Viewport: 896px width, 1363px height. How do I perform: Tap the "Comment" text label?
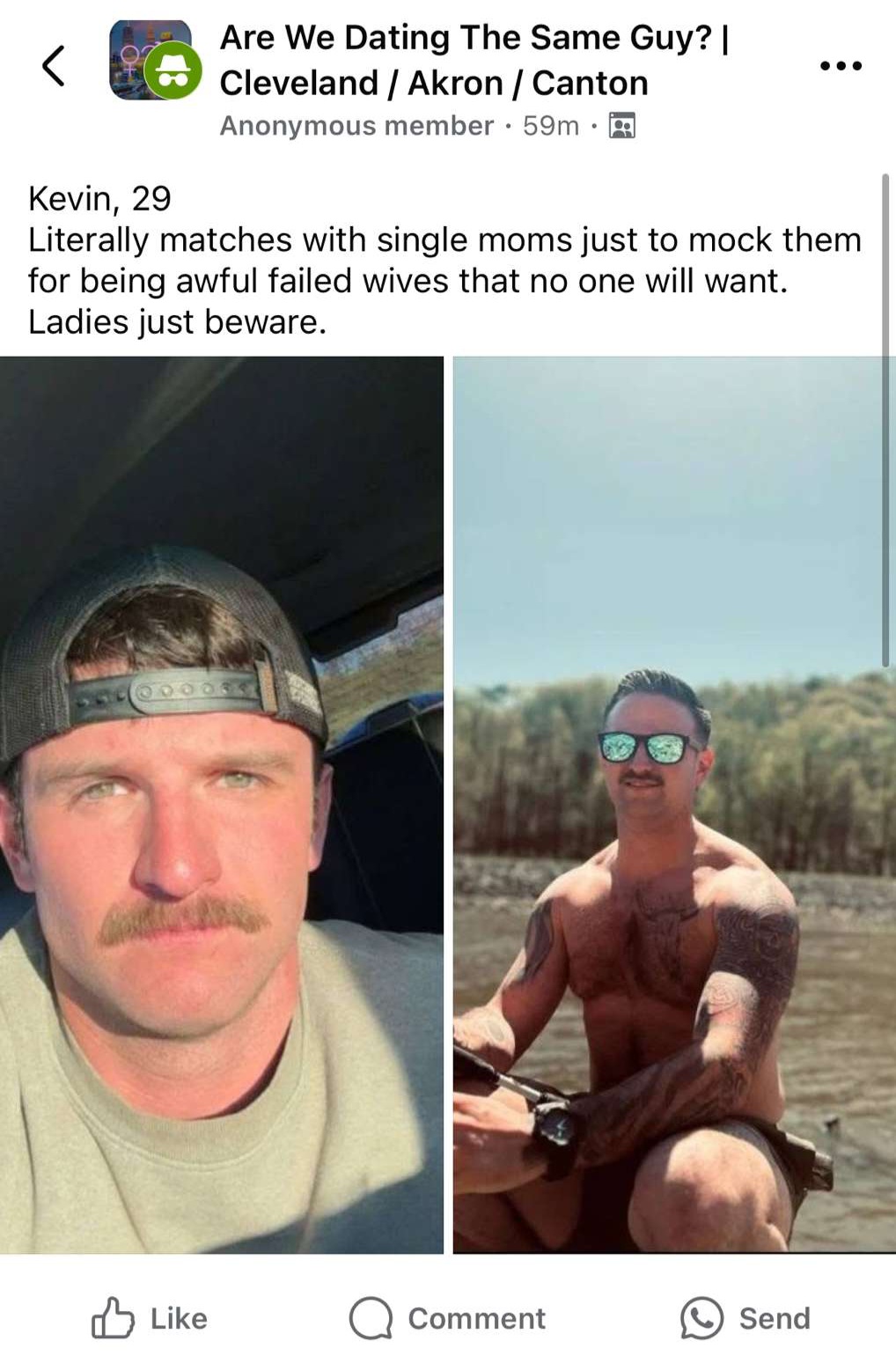(x=476, y=1318)
